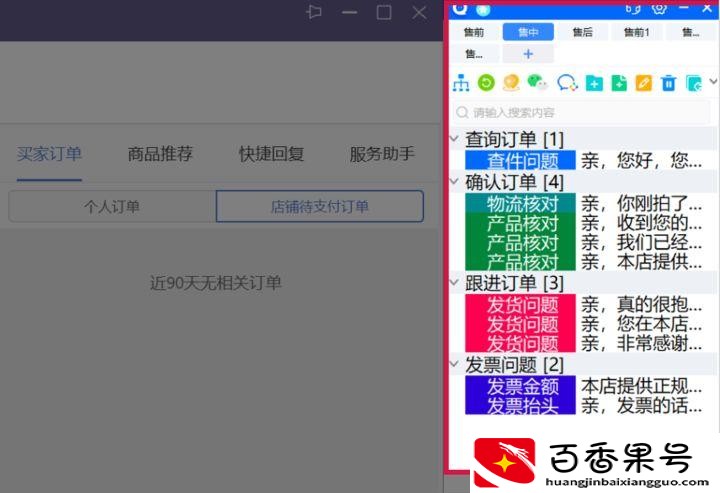
Task: Minimize the blue quick-reply panel
Action: [x=684, y=8]
